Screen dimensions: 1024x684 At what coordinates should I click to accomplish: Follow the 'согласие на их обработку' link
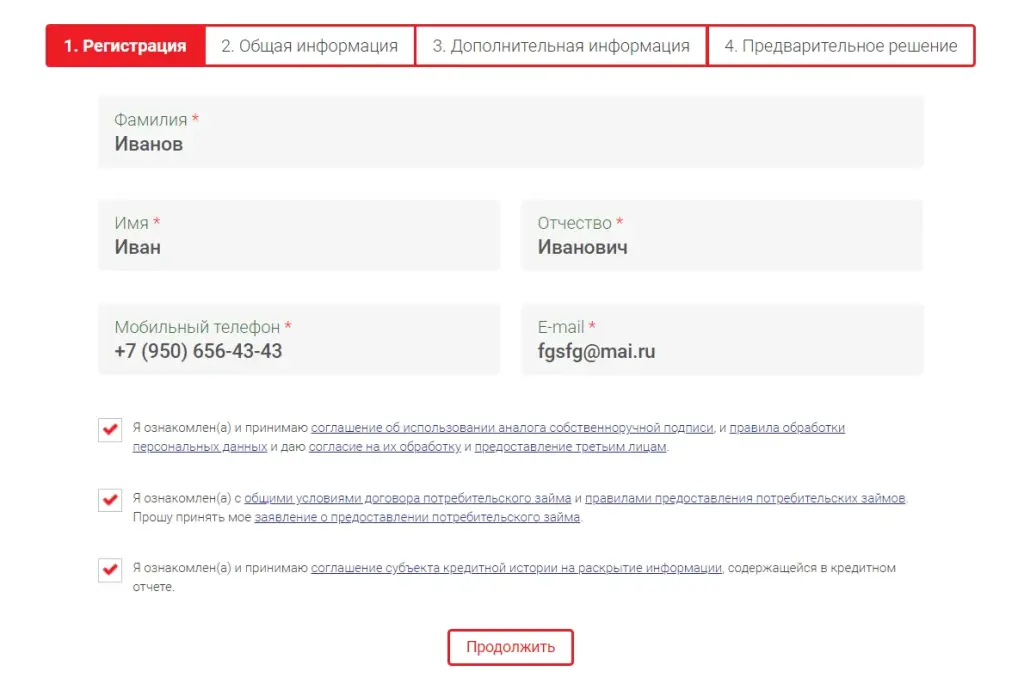click(x=384, y=447)
